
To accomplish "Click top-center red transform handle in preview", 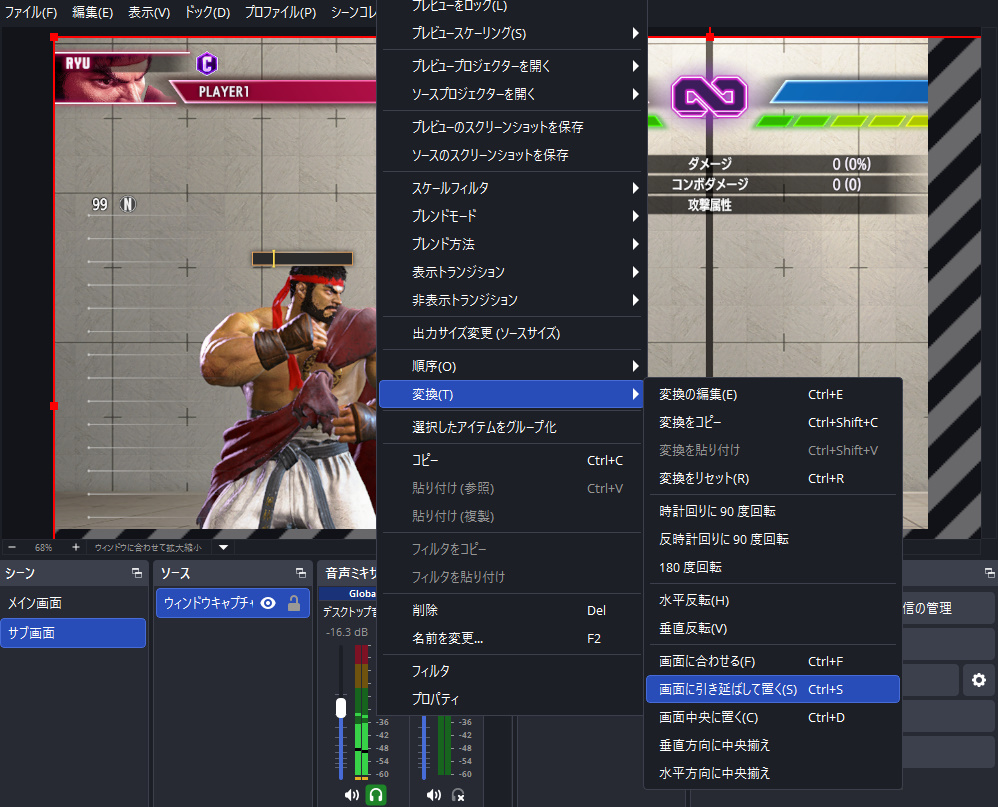I will (710, 37).
